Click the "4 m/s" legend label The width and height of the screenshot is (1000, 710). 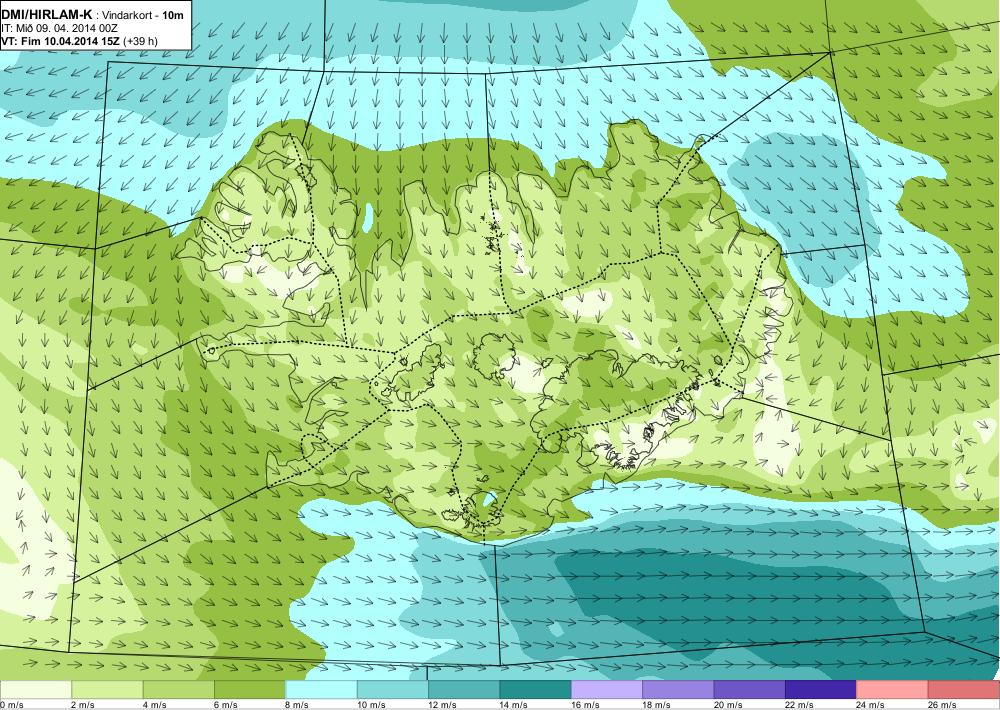point(154,705)
